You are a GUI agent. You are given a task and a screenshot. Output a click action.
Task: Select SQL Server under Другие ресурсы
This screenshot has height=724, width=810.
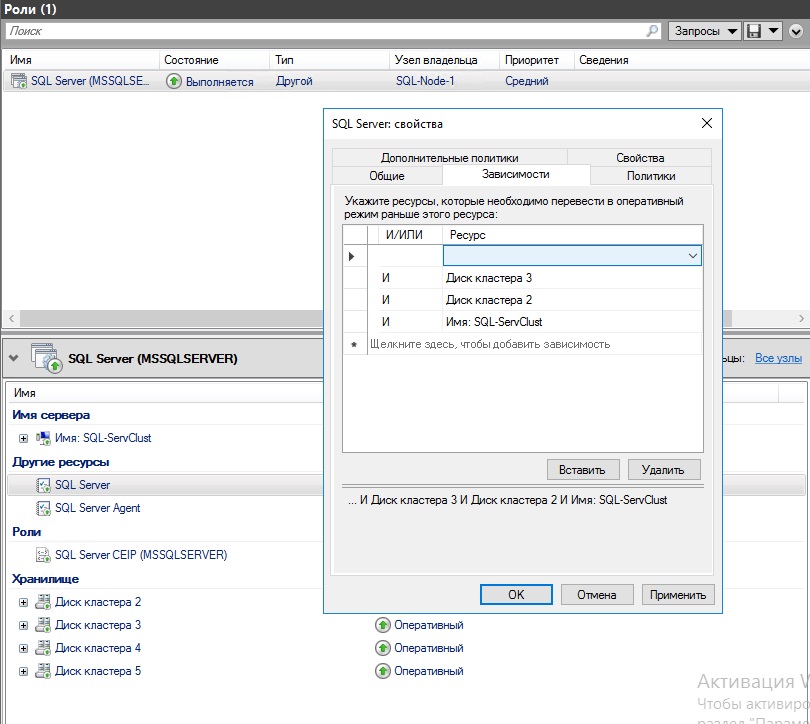click(x=83, y=485)
